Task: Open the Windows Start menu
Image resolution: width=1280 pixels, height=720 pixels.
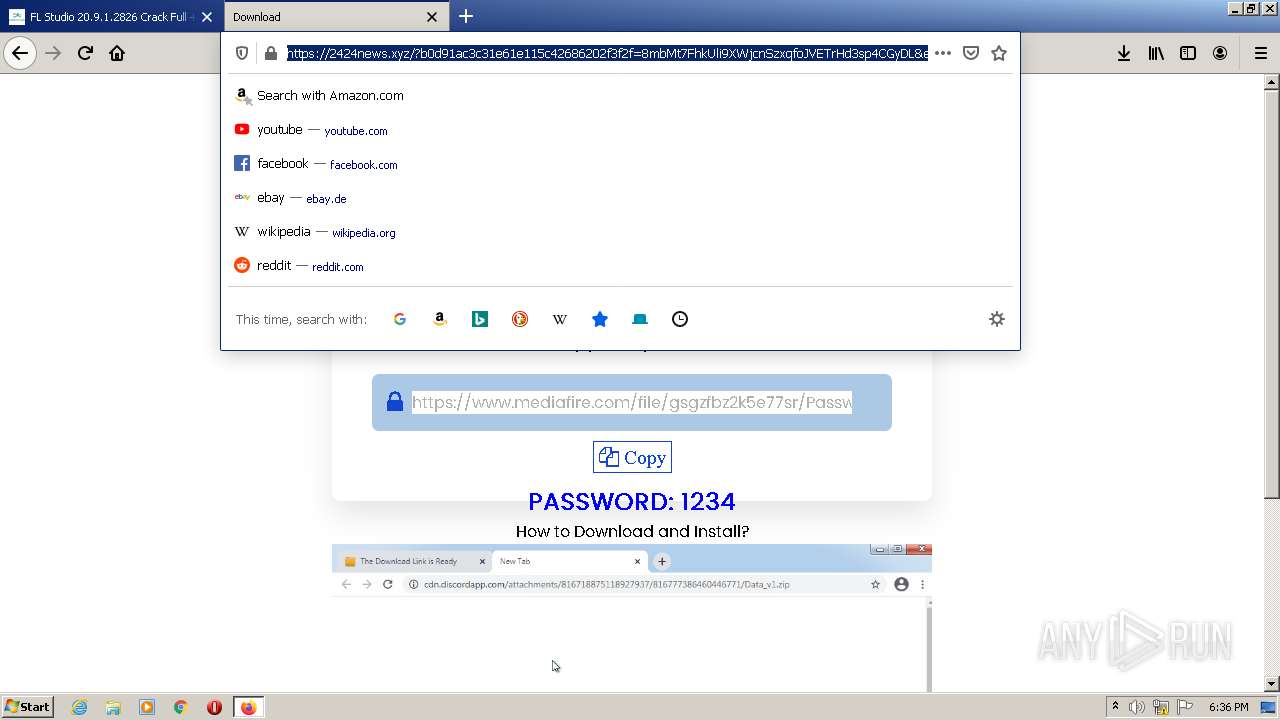Action: pyautogui.click(x=28, y=707)
